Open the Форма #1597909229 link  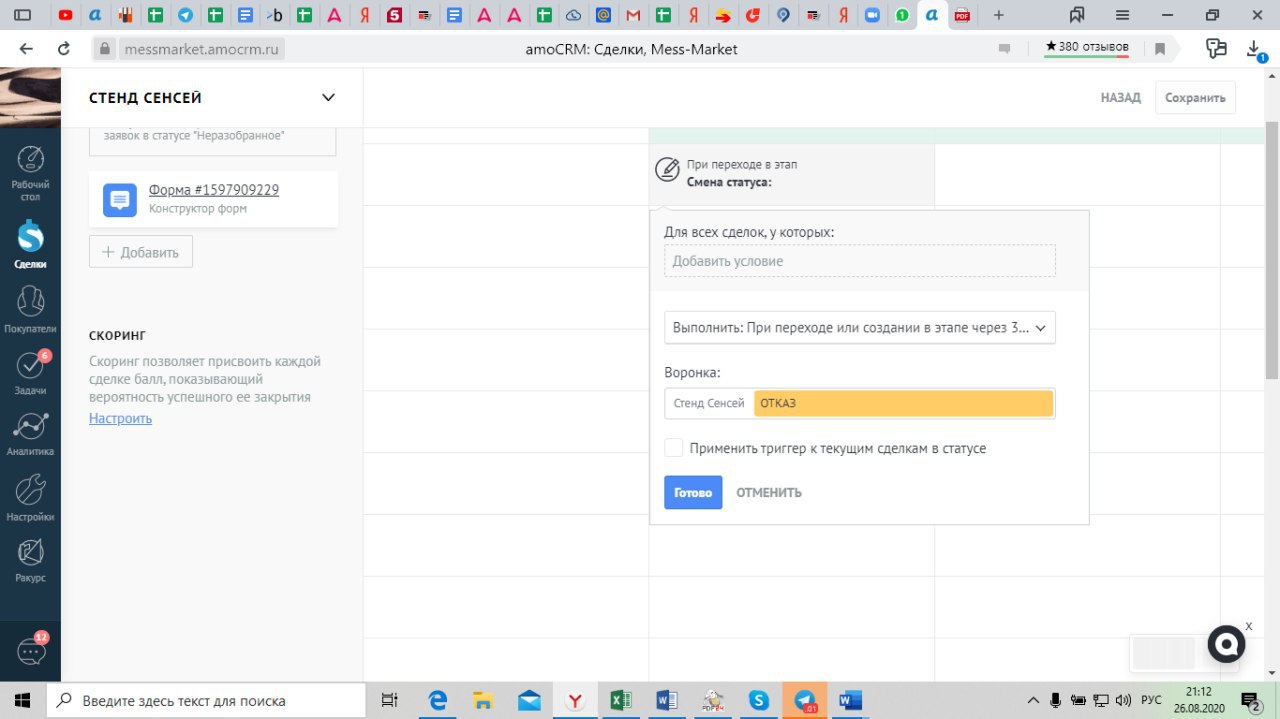click(x=214, y=190)
